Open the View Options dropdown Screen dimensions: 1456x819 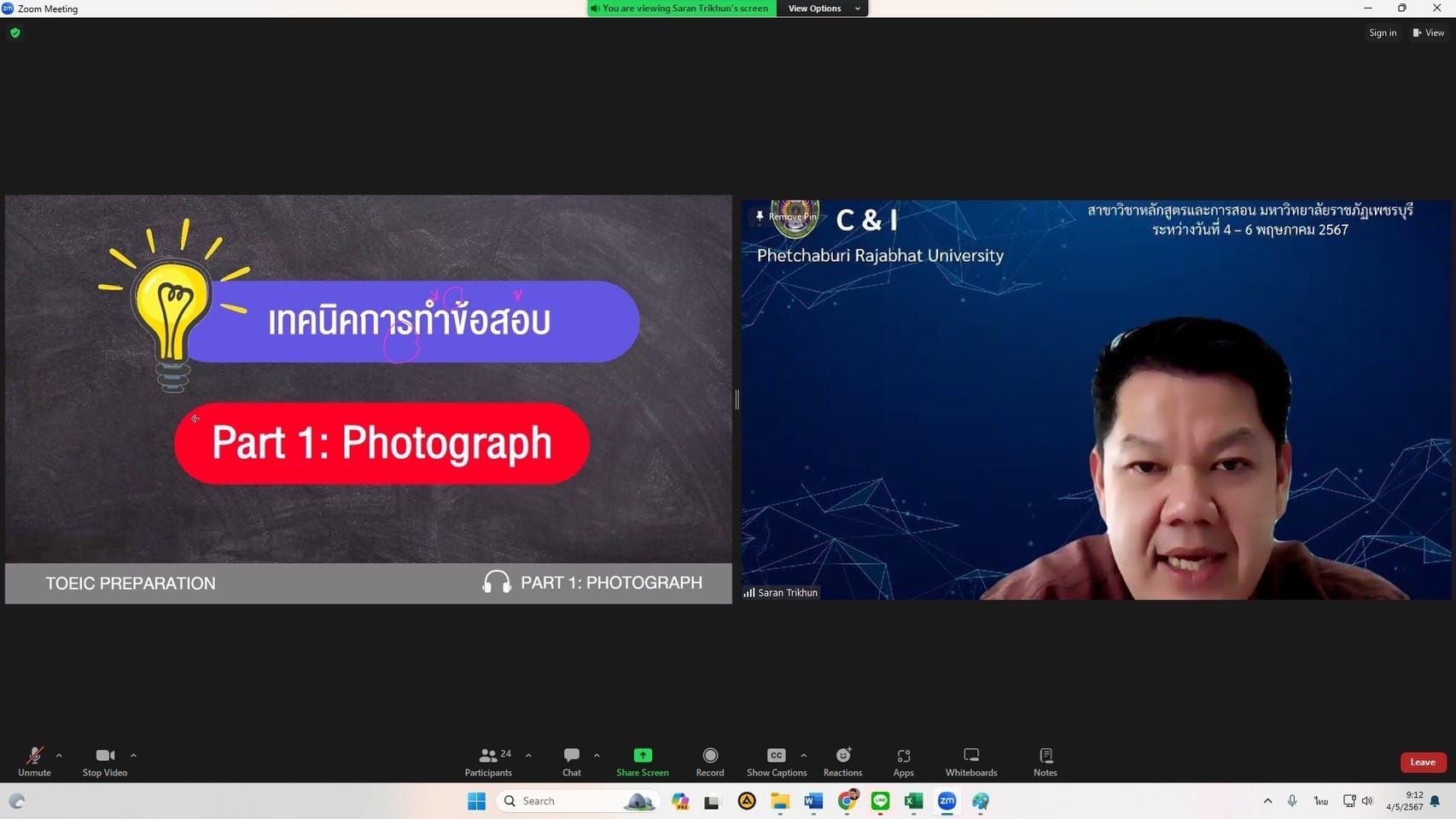822,9
